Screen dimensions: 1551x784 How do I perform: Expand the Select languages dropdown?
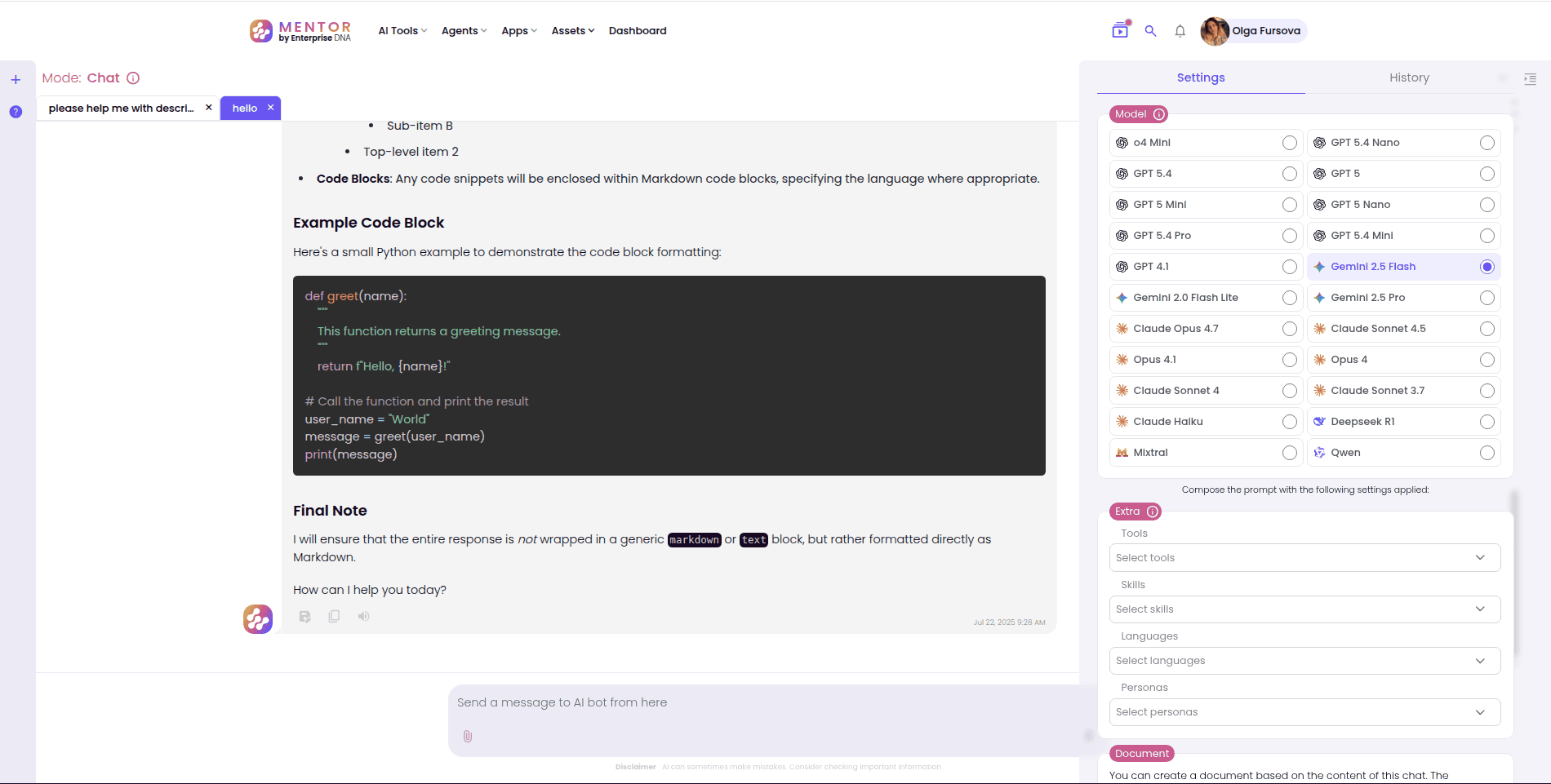[x=1304, y=661]
